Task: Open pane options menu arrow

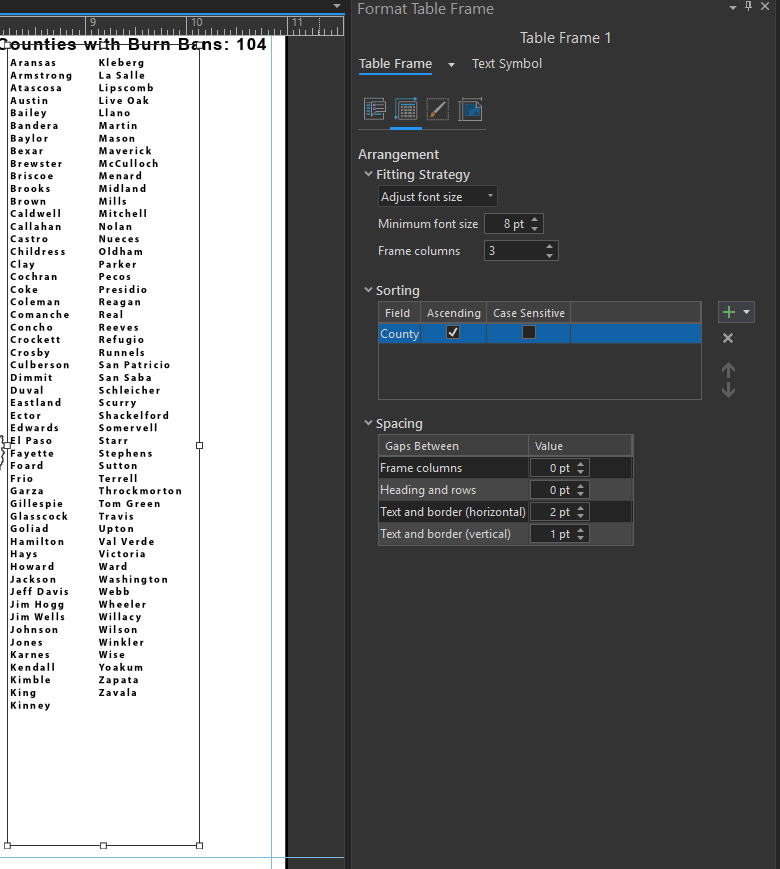Action: tap(733, 7)
